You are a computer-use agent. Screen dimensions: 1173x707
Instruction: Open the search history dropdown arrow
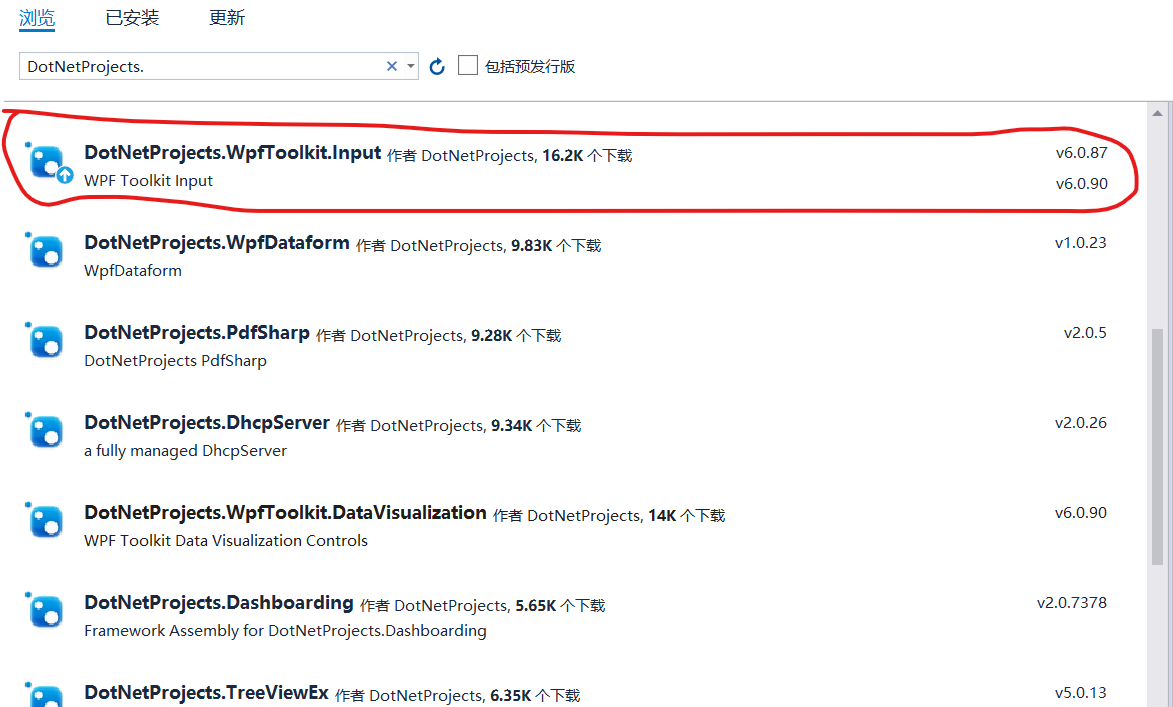[x=409, y=65]
